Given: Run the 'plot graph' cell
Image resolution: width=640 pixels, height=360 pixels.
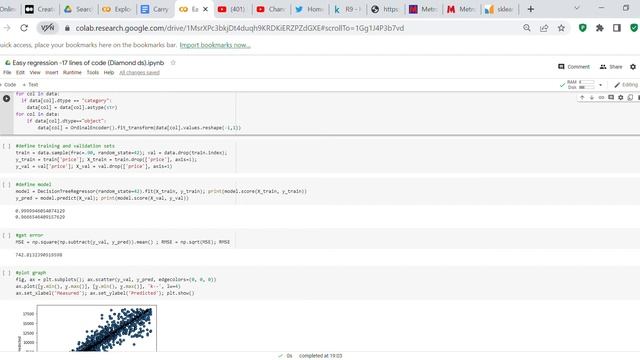Looking at the screenshot, I should pos(7,273).
